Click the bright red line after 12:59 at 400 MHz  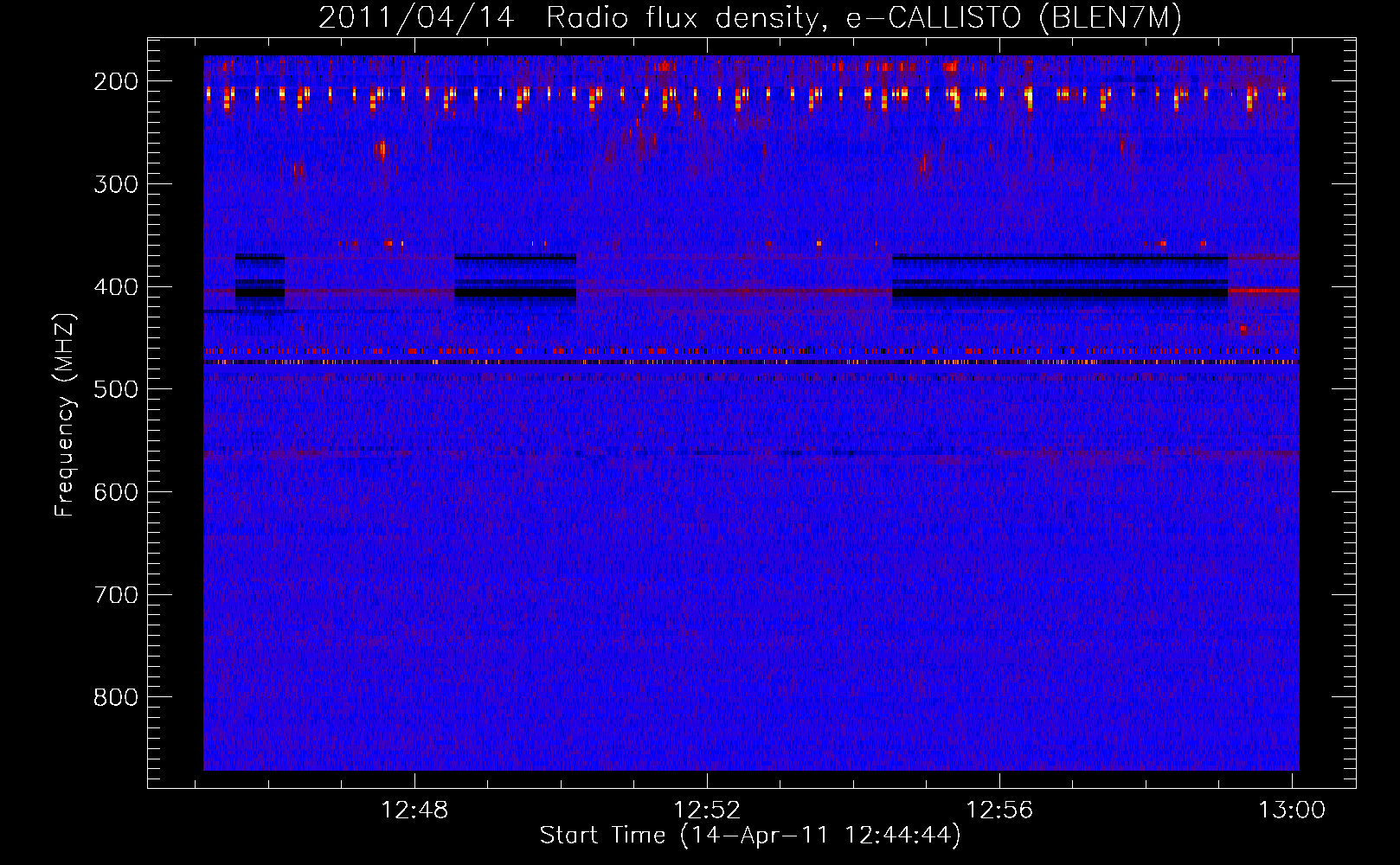pos(1264,291)
